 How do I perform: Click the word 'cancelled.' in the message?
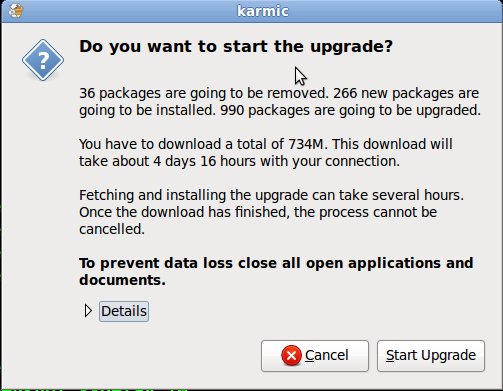(x=112, y=229)
